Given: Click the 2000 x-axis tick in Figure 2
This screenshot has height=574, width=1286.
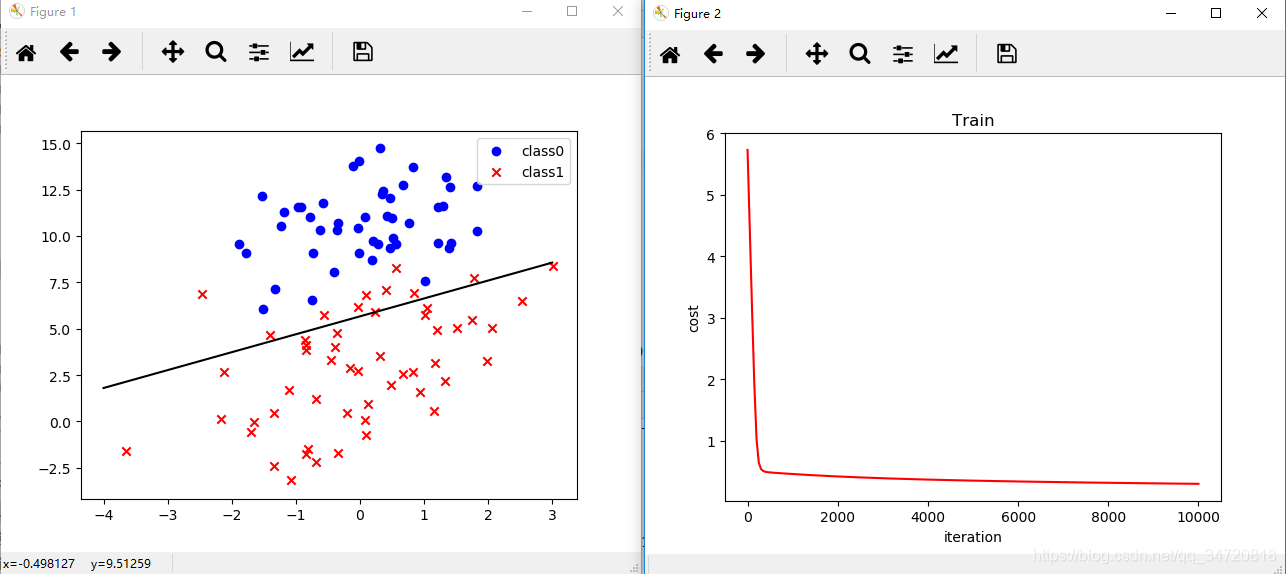Looking at the screenshot, I should coord(837,517).
